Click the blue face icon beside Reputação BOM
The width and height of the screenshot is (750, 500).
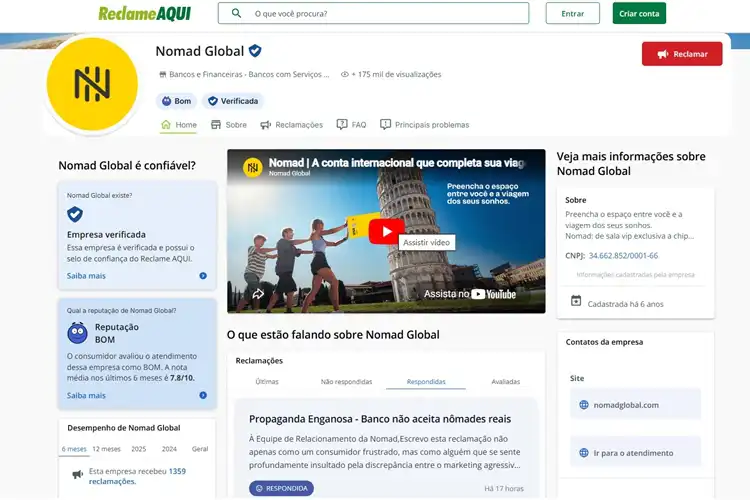point(77,333)
